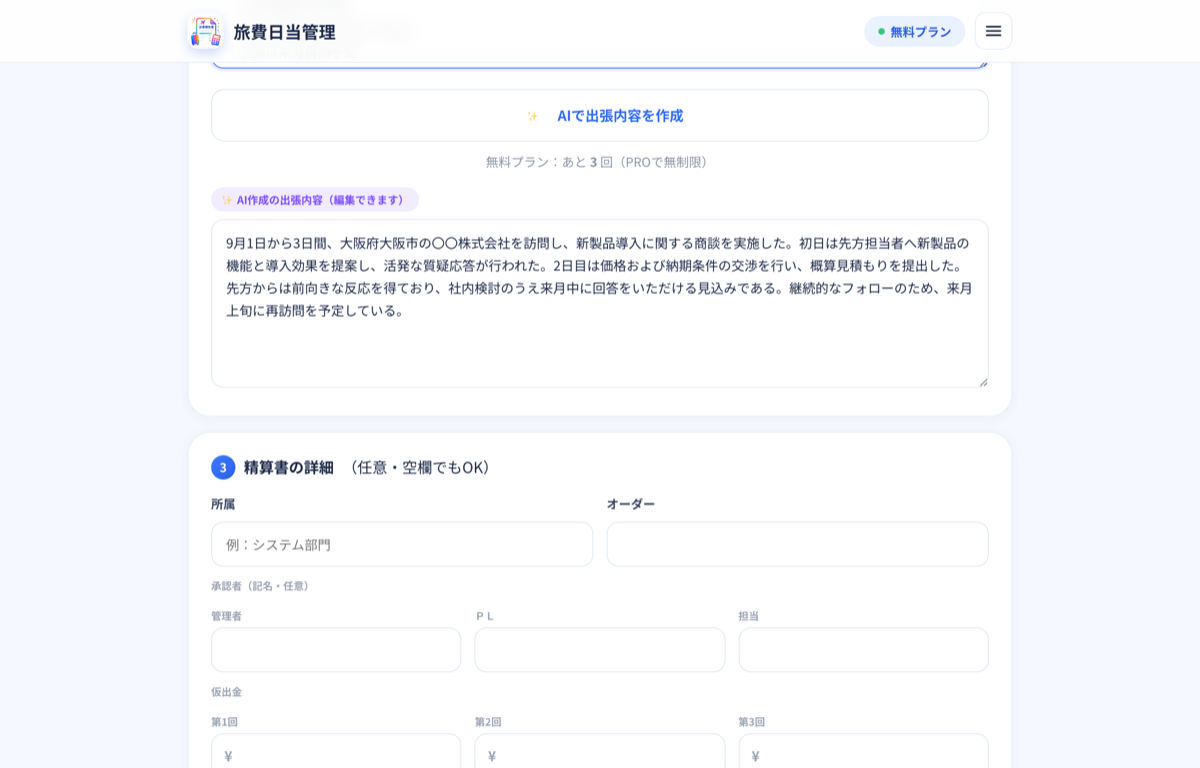Click the 無料プラン plan badge
Screen dimensions: 1200x768
pyautogui.click(x=914, y=31)
